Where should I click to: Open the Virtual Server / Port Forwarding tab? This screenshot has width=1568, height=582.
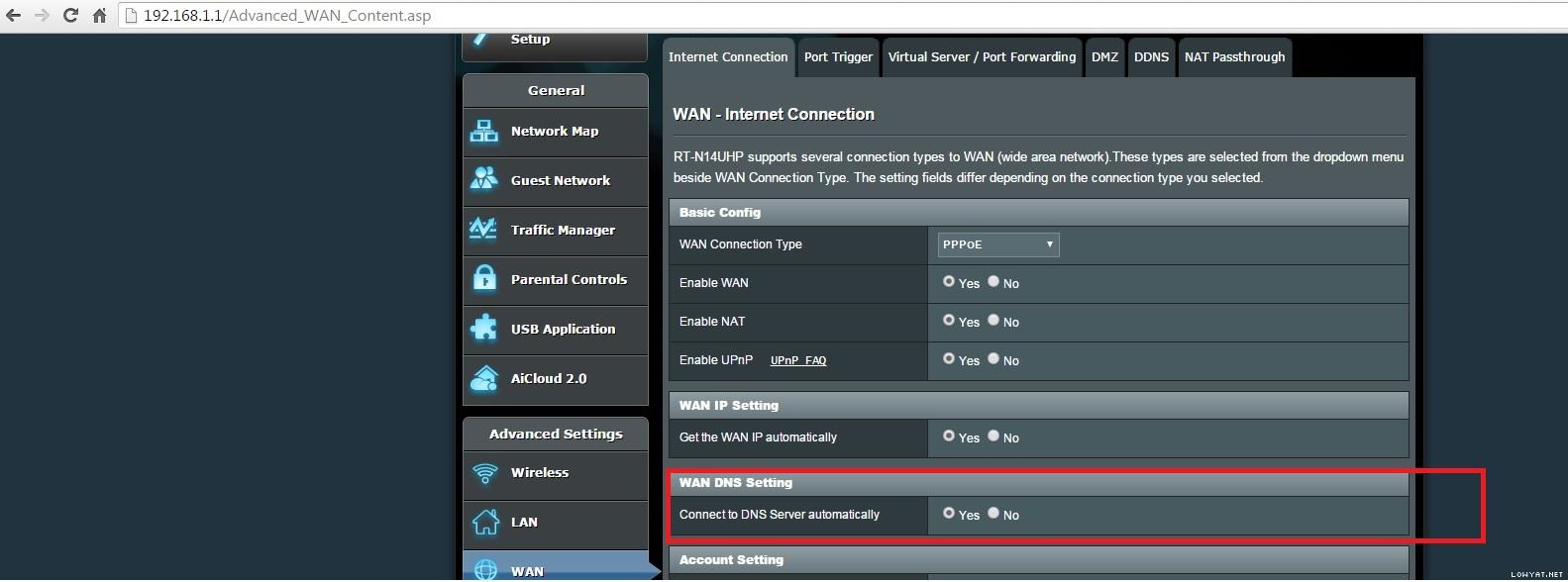[x=982, y=57]
